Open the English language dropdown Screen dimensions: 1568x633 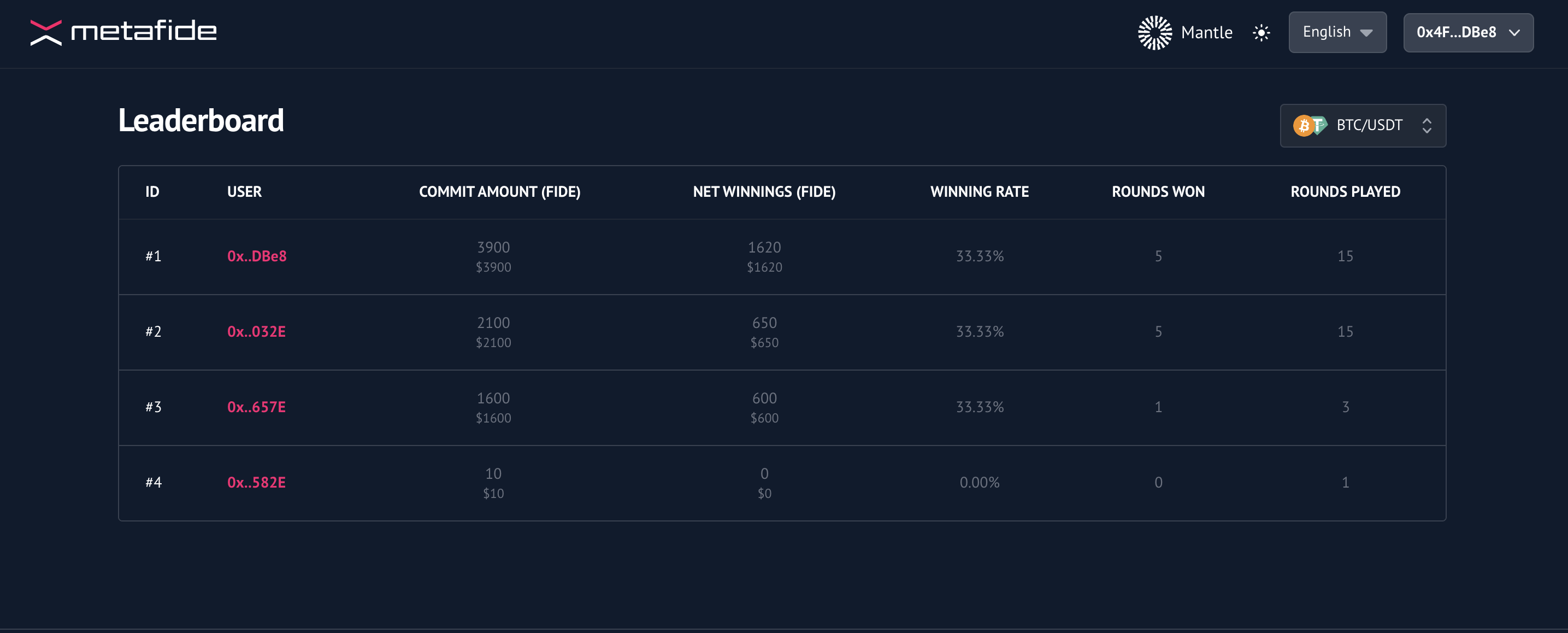click(x=1337, y=32)
